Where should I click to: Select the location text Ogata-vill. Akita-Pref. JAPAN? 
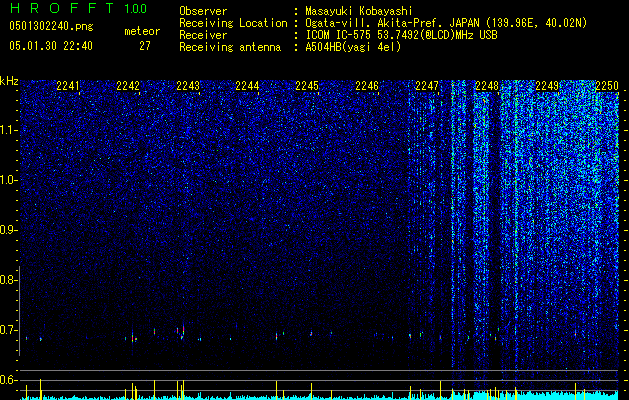(392, 23)
